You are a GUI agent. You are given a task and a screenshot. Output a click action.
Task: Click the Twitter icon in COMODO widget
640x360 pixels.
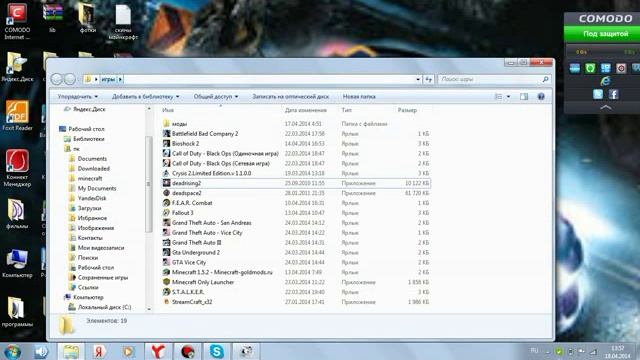click(x=598, y=94)
